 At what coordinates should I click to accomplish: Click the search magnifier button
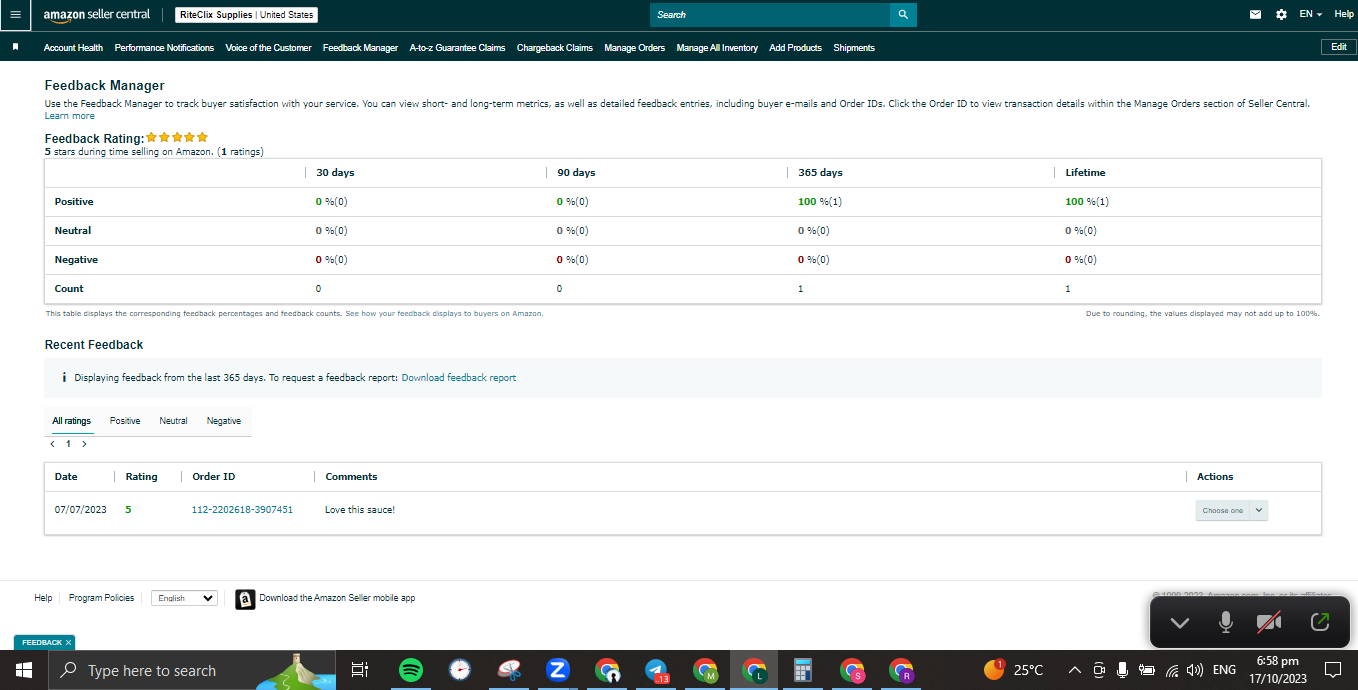pos(903,15)
